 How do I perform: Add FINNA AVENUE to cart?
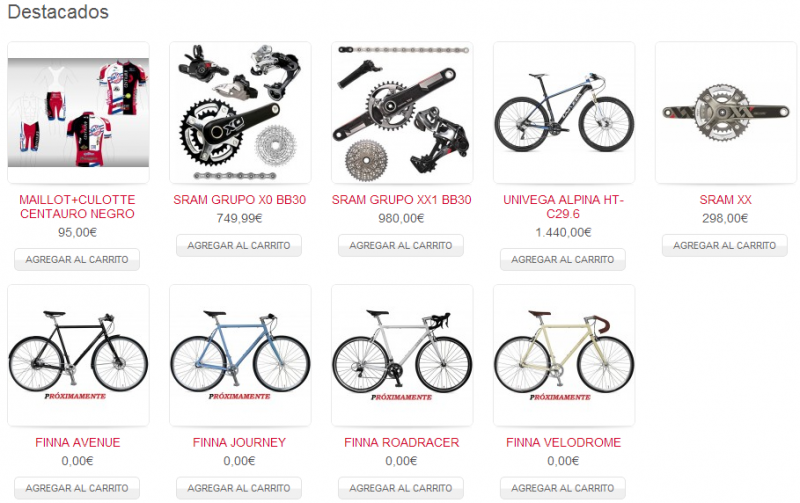point(77,488)
